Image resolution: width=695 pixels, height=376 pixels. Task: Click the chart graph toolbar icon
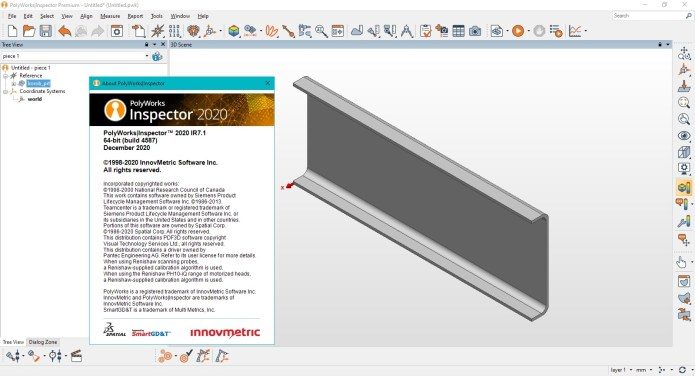[x=575, y=31]
